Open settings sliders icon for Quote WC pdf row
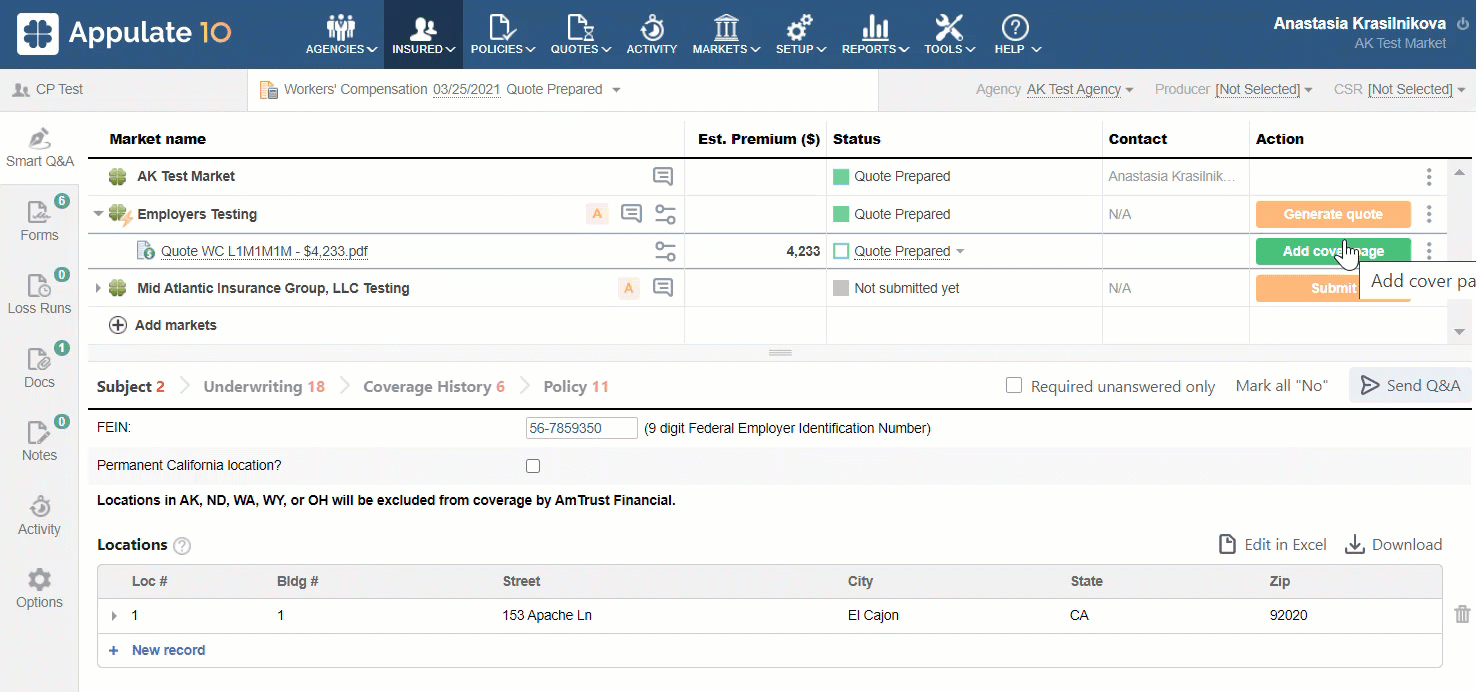Image resolution: width=1476 pixels, height=692 pixels. pos(665,251)
